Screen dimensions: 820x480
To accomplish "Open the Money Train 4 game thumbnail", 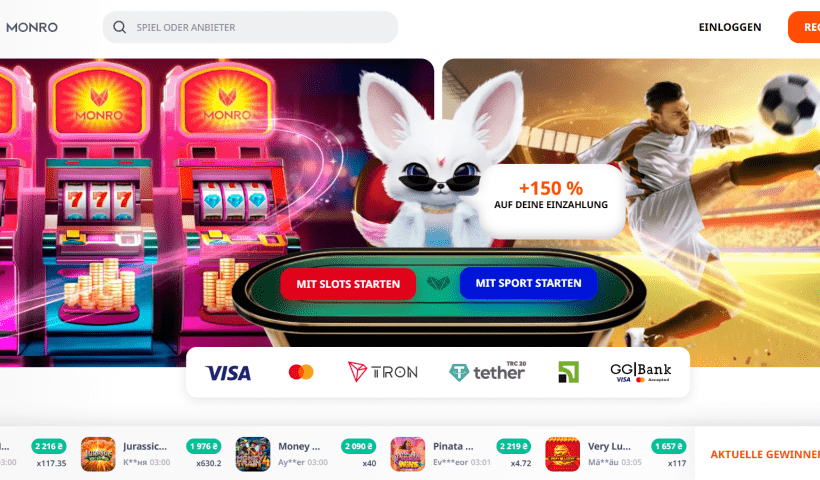I will click(253, 454).
